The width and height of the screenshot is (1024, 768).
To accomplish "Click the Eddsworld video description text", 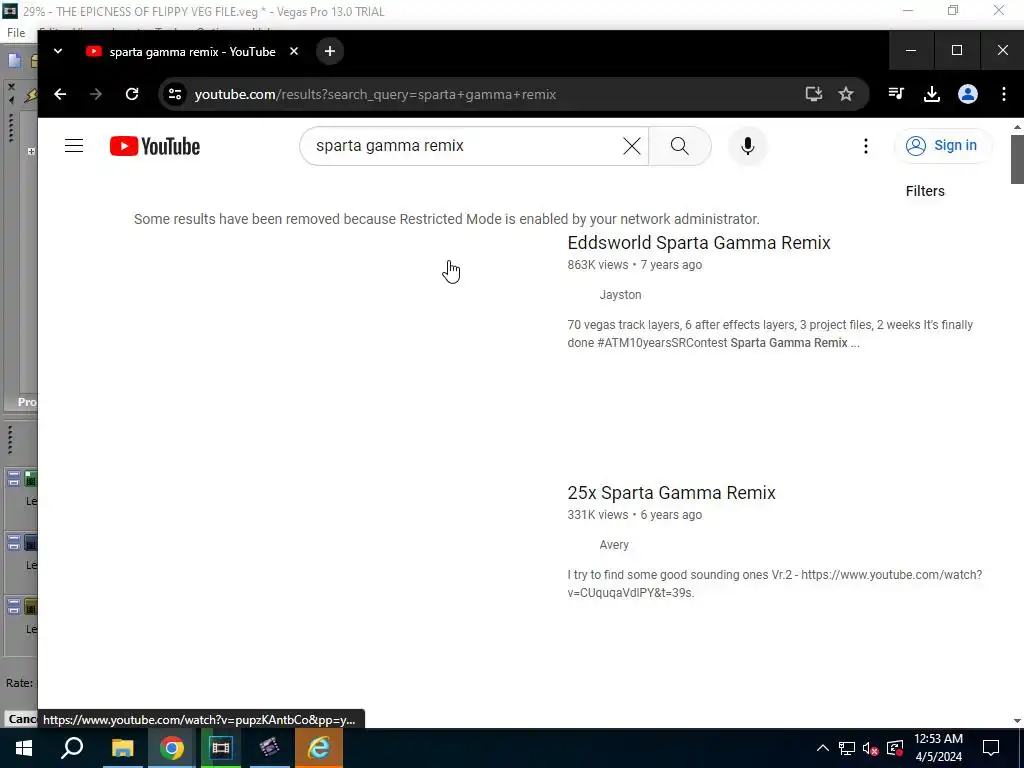I will (x=771, y=334).
